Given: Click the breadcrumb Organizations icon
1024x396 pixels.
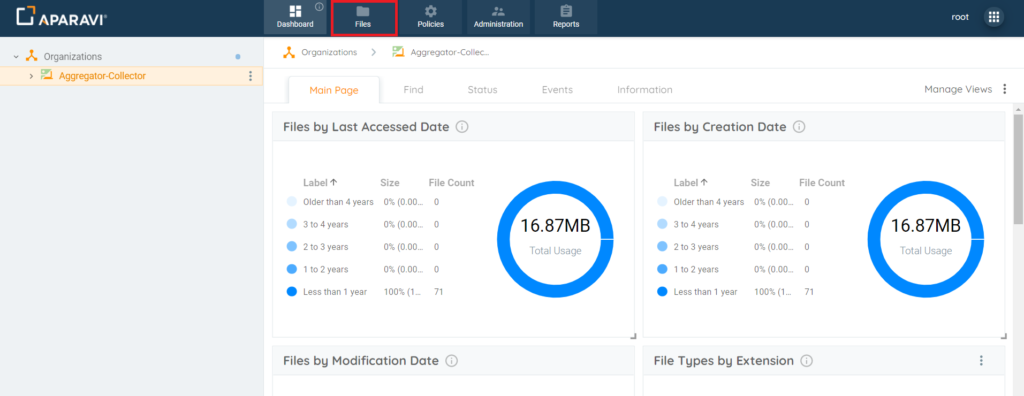Looking at the screenshot, I should click(x=289, y=52).
